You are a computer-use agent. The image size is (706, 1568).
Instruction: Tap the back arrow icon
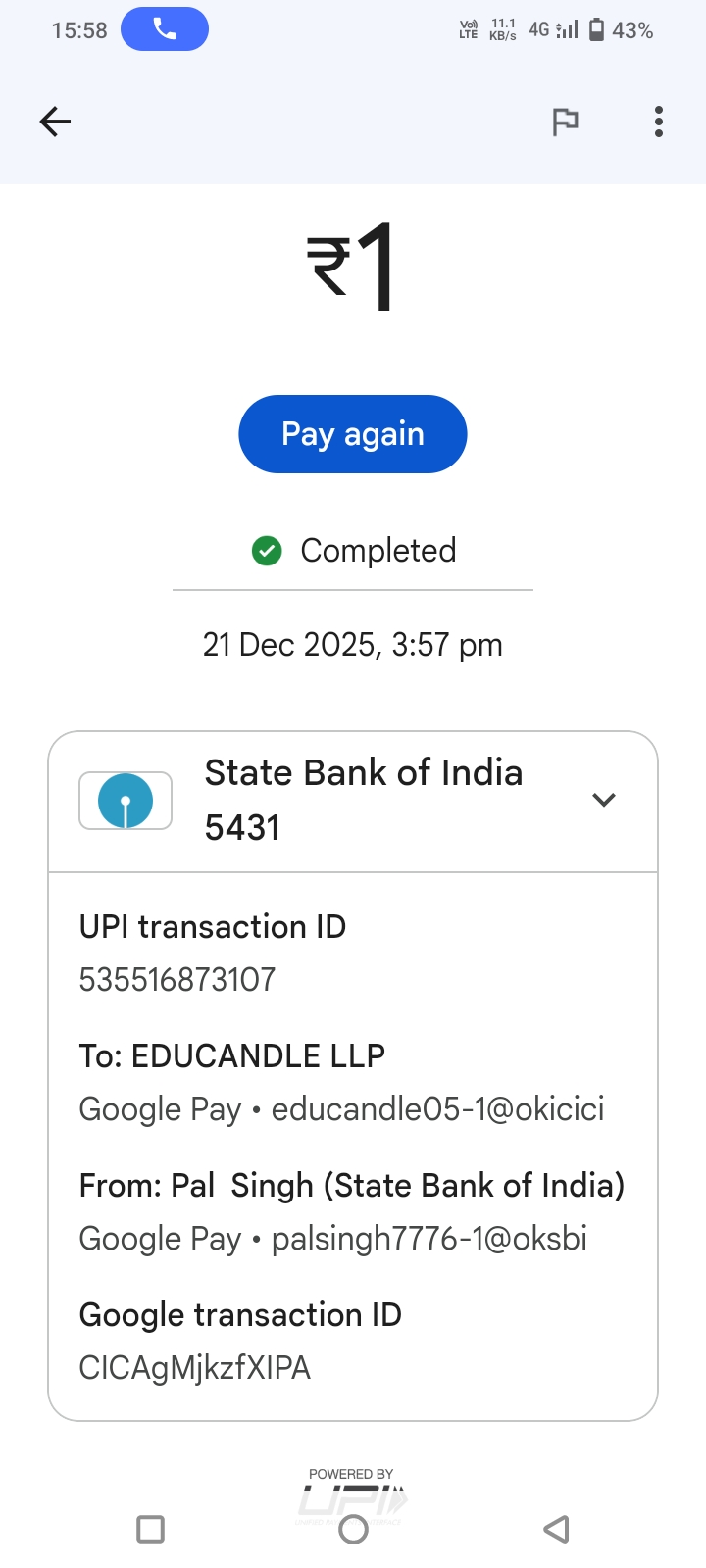(55, 122)
